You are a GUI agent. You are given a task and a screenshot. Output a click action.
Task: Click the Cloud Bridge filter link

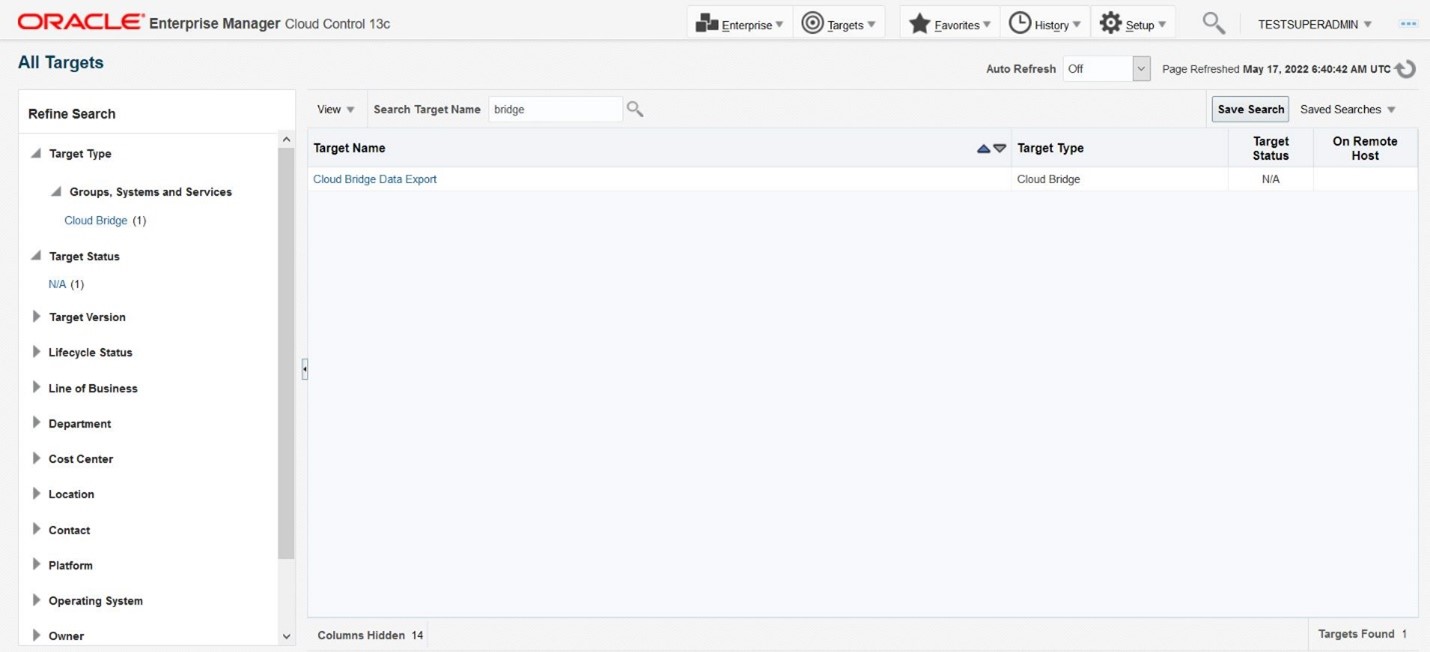pyautogui.click(x=96, y=220)
